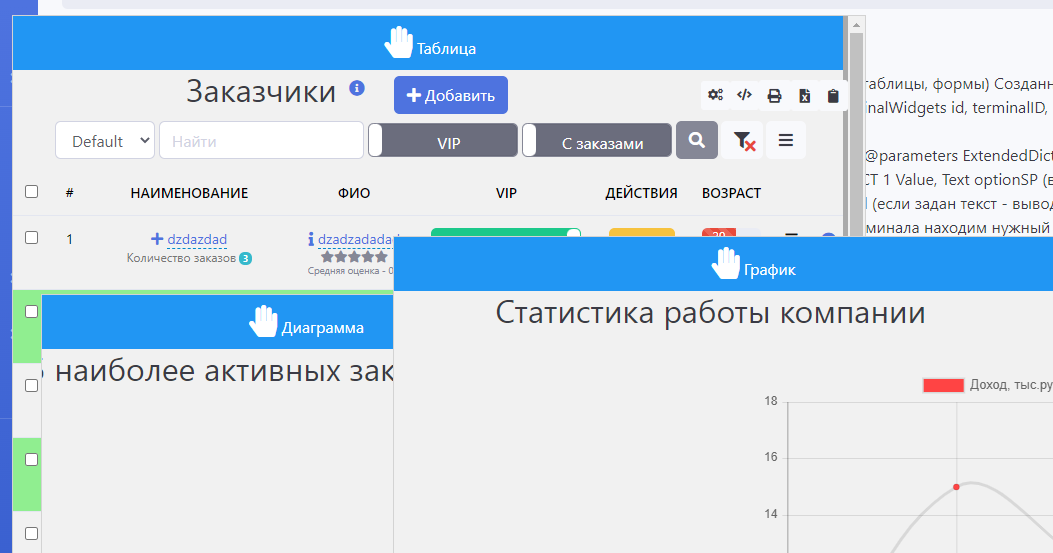Click the Заказчики heading
Screen dimensions: 1053x553
tap(261, 91)
